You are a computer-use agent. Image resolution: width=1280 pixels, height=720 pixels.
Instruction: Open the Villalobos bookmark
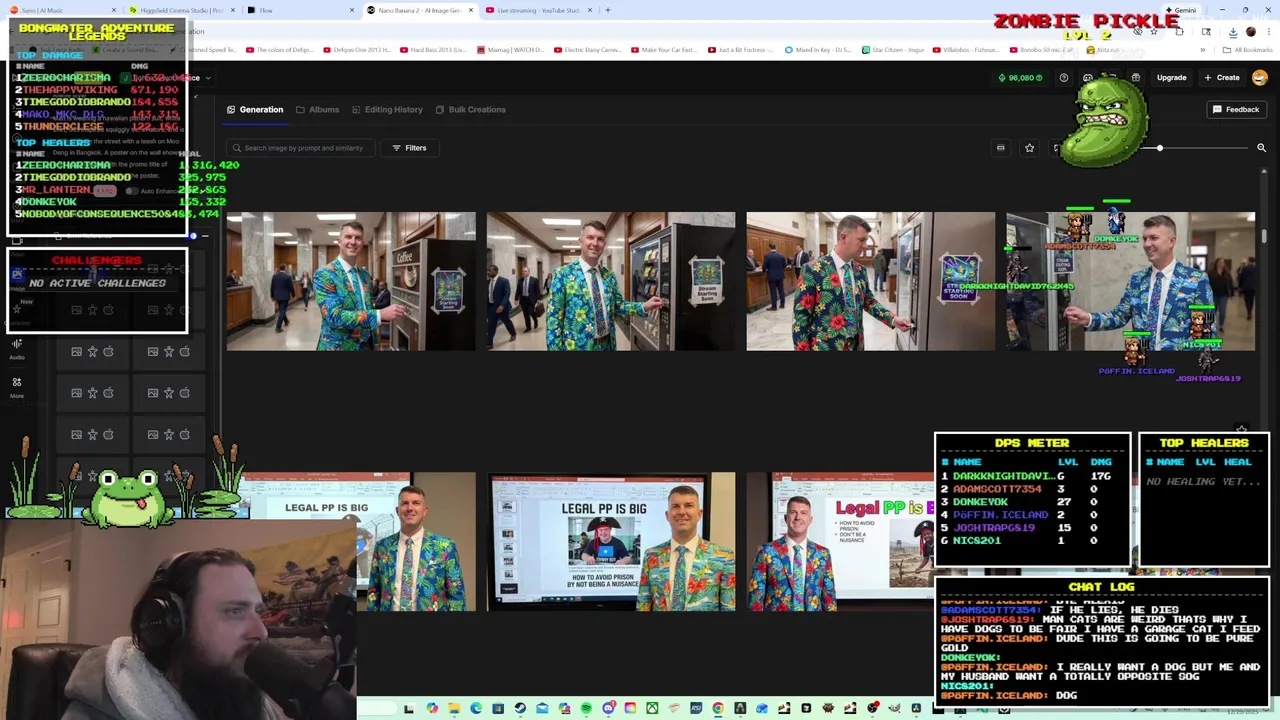[965, 49]
